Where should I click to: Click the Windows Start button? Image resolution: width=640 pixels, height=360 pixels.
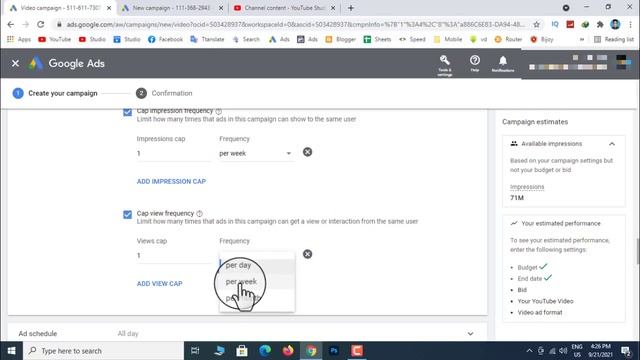pyautogui.click(x=11, y=351)
